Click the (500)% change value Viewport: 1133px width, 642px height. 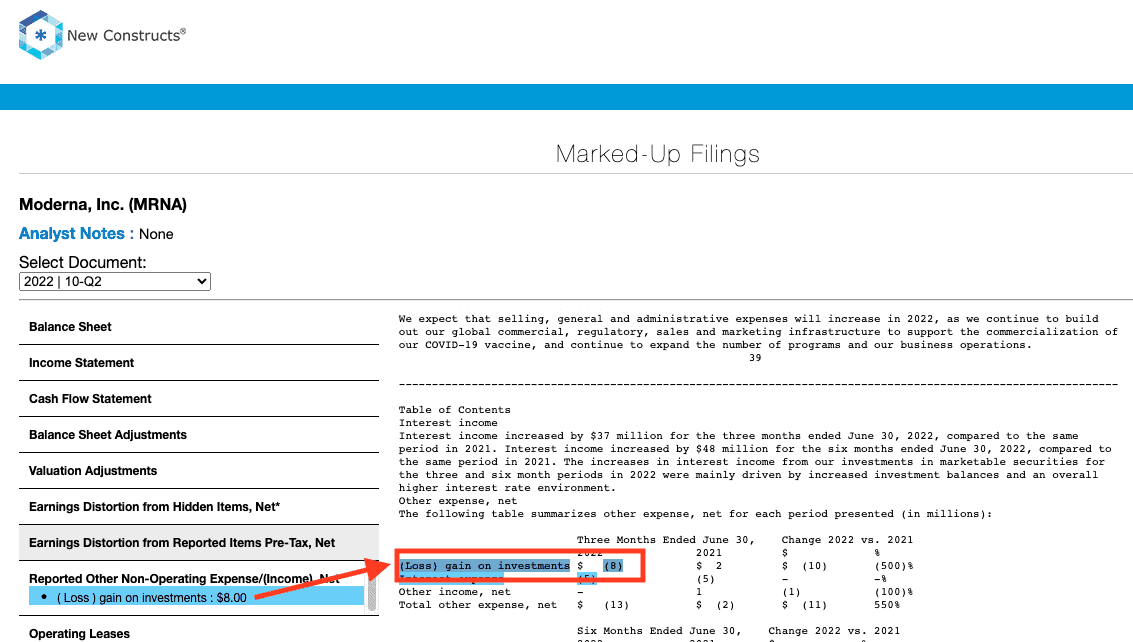click(894, 566)
